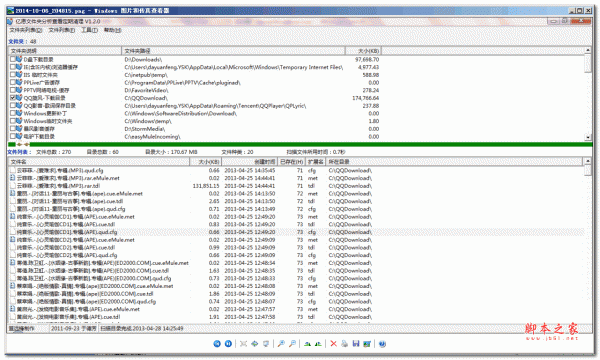600x360 pixels.
Task: Click the viewer icon in the outer title bar
Action: [10, 11]
